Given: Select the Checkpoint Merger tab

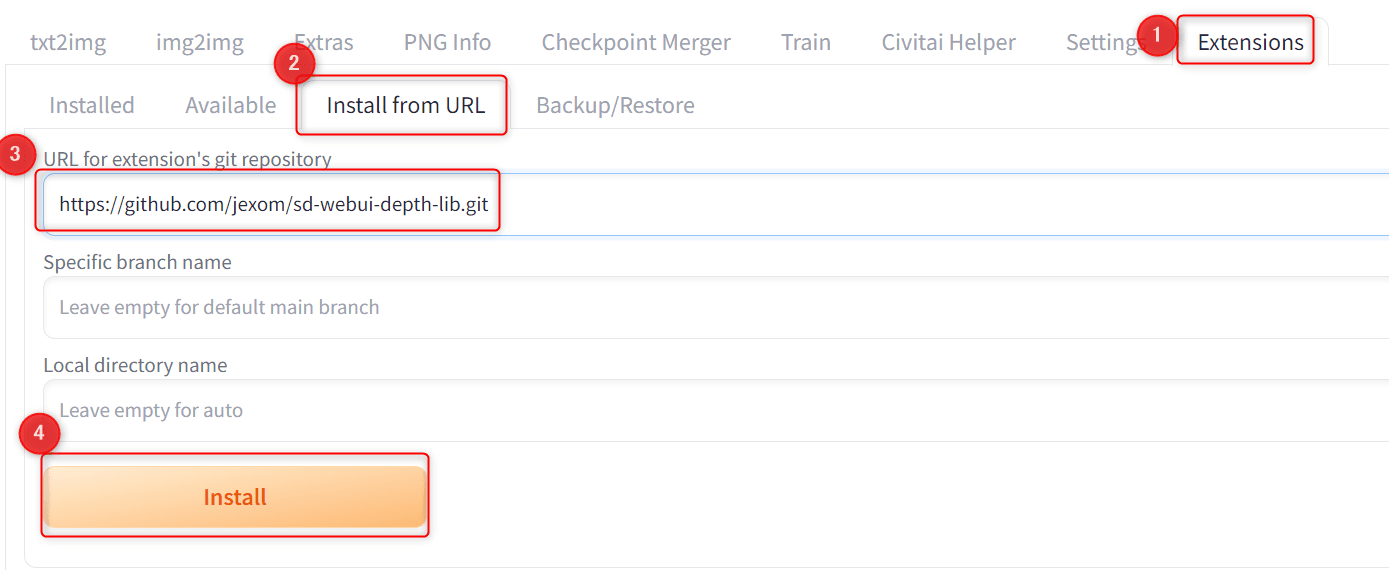Looking at the screenshot, I should coord(636,42).
